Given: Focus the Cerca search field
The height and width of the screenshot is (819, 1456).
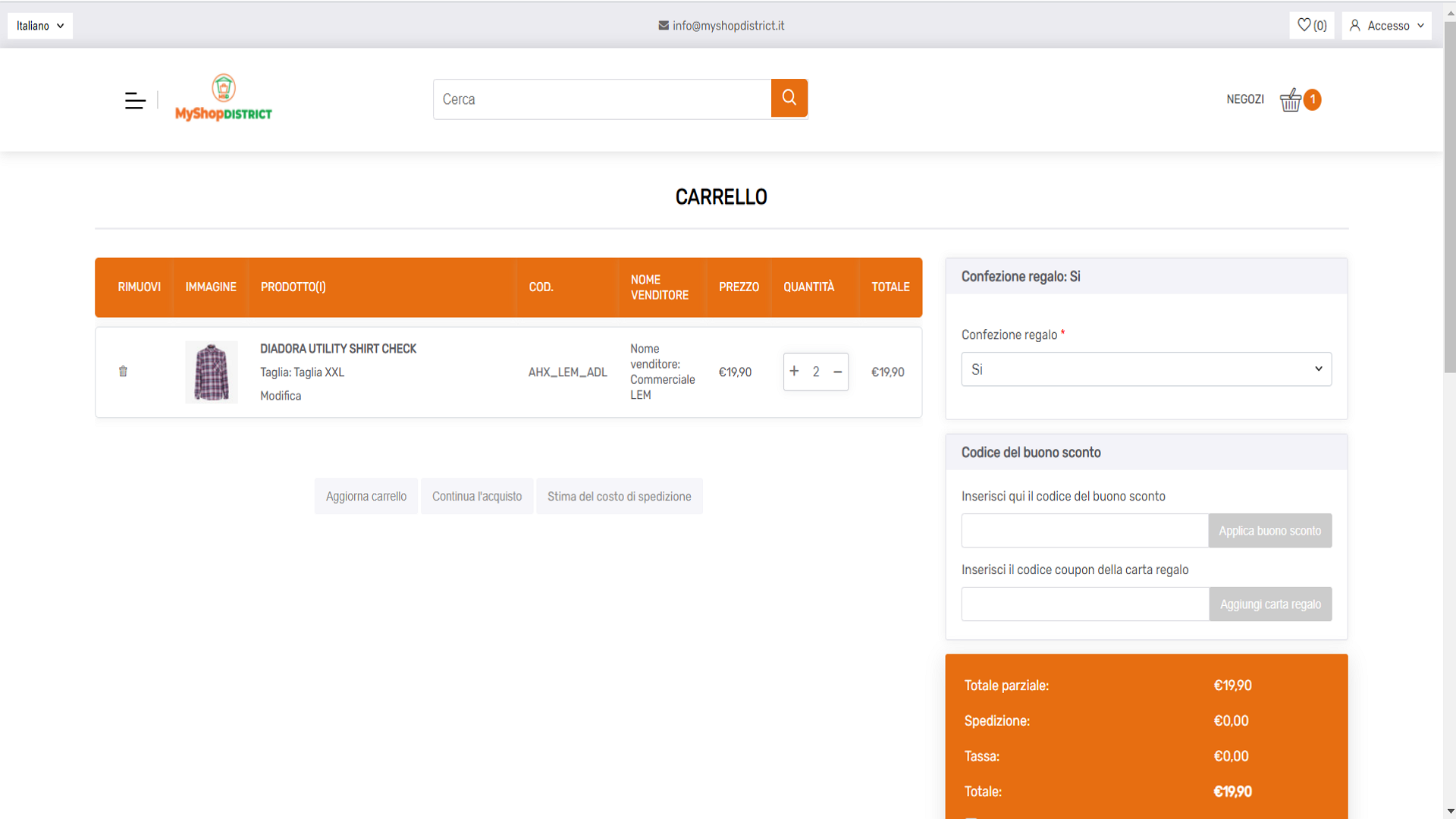Looking at the screenshot, I should (602, 99).
